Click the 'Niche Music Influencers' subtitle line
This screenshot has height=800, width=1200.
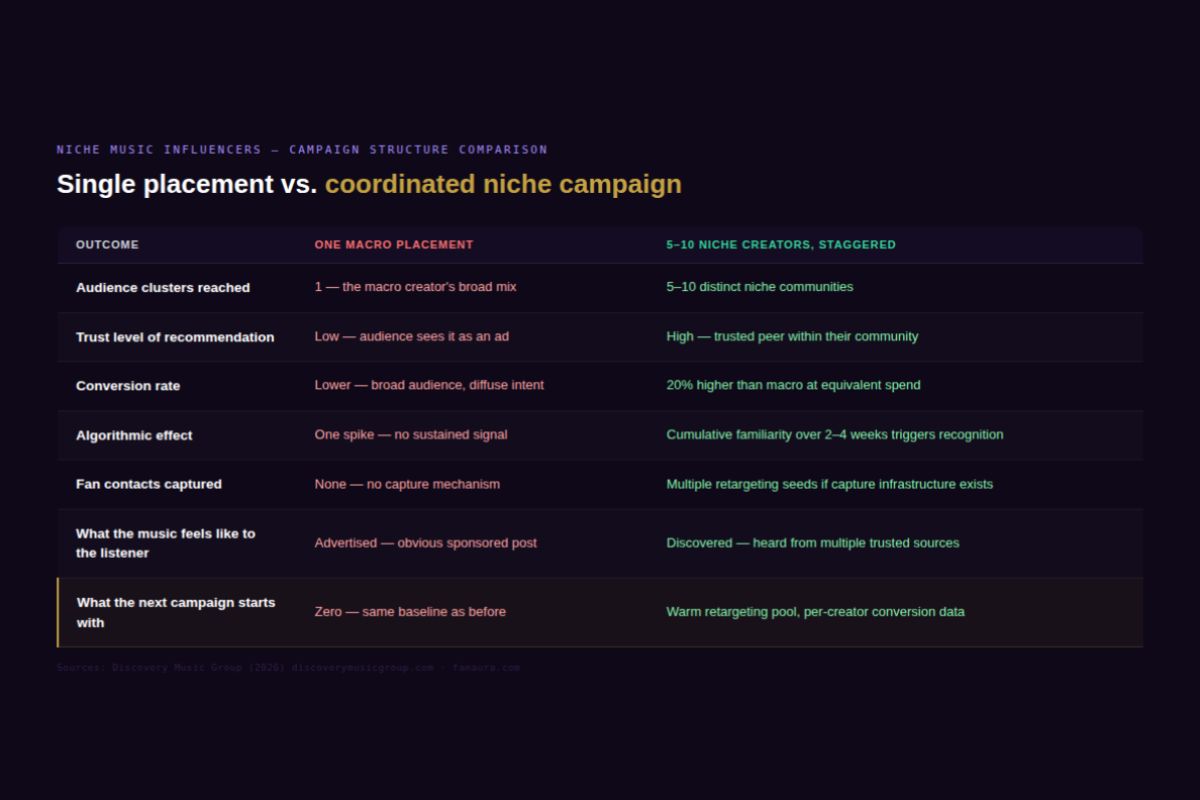click(x=302, y=150)
